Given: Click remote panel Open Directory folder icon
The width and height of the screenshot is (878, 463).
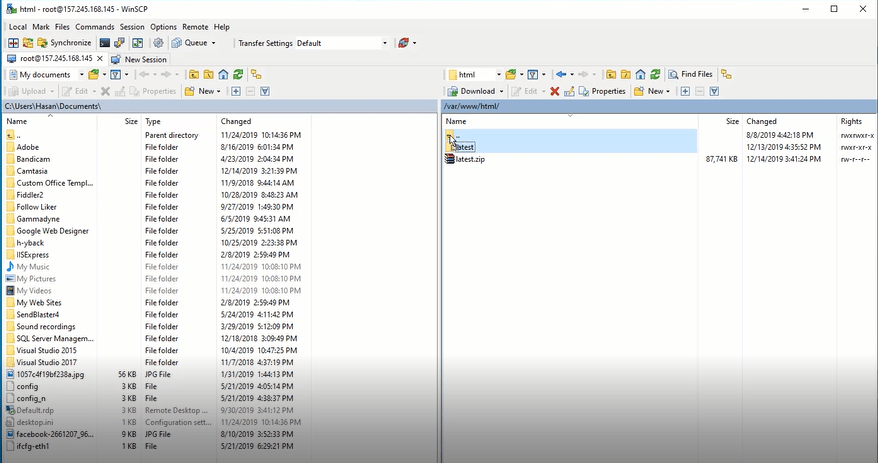Looking at the screenshot, I should click(511, 74).
